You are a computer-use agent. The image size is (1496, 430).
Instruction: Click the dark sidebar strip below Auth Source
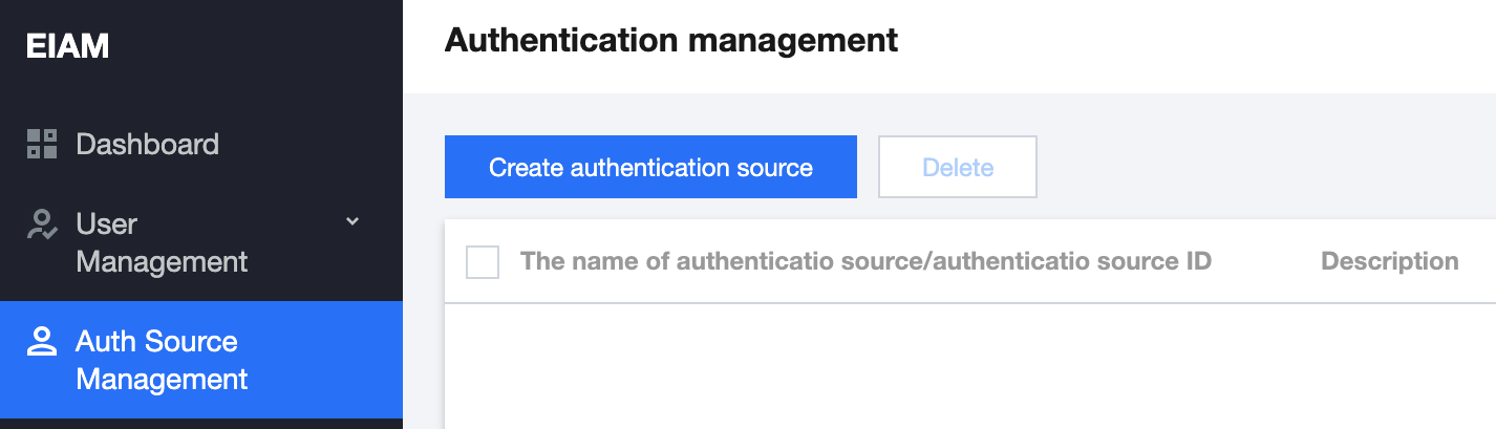point(201,424)
